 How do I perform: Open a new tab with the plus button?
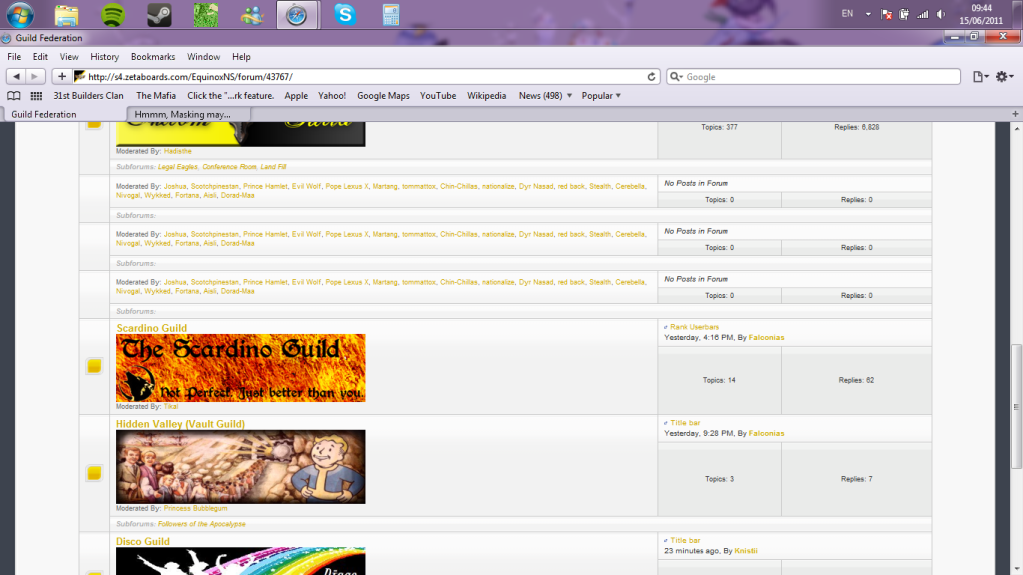(x=1014, y=114)
